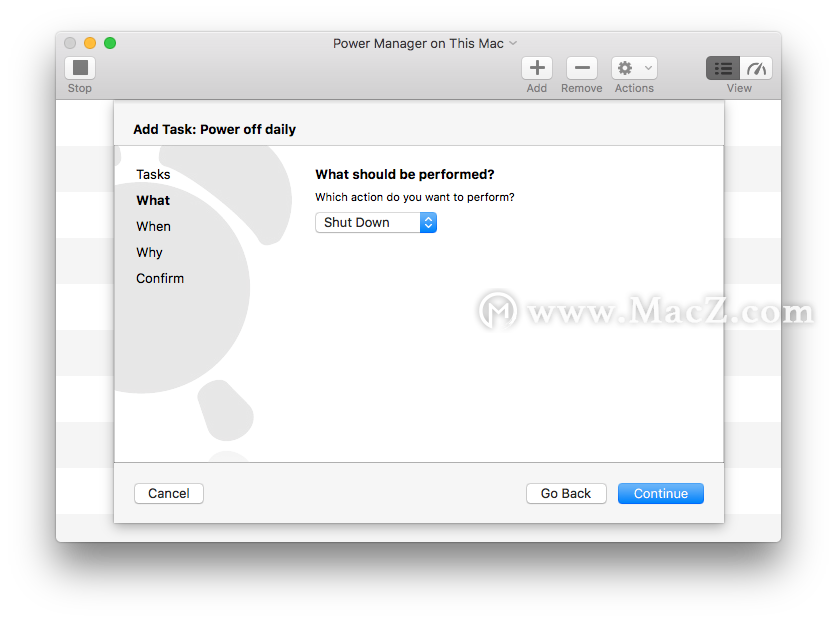The image size is (837, 622).
Task: Click 'Which action do you want to perform?' text
Action: (x=415, y=198)
